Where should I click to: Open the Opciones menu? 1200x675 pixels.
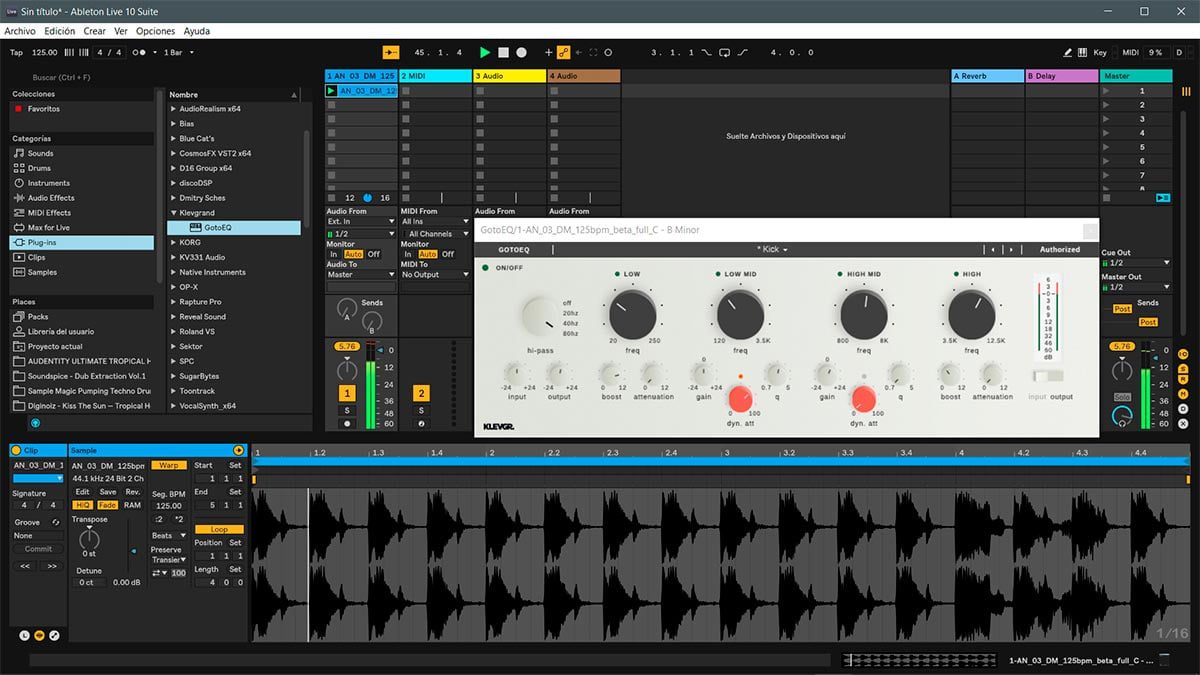coord(155,31)
